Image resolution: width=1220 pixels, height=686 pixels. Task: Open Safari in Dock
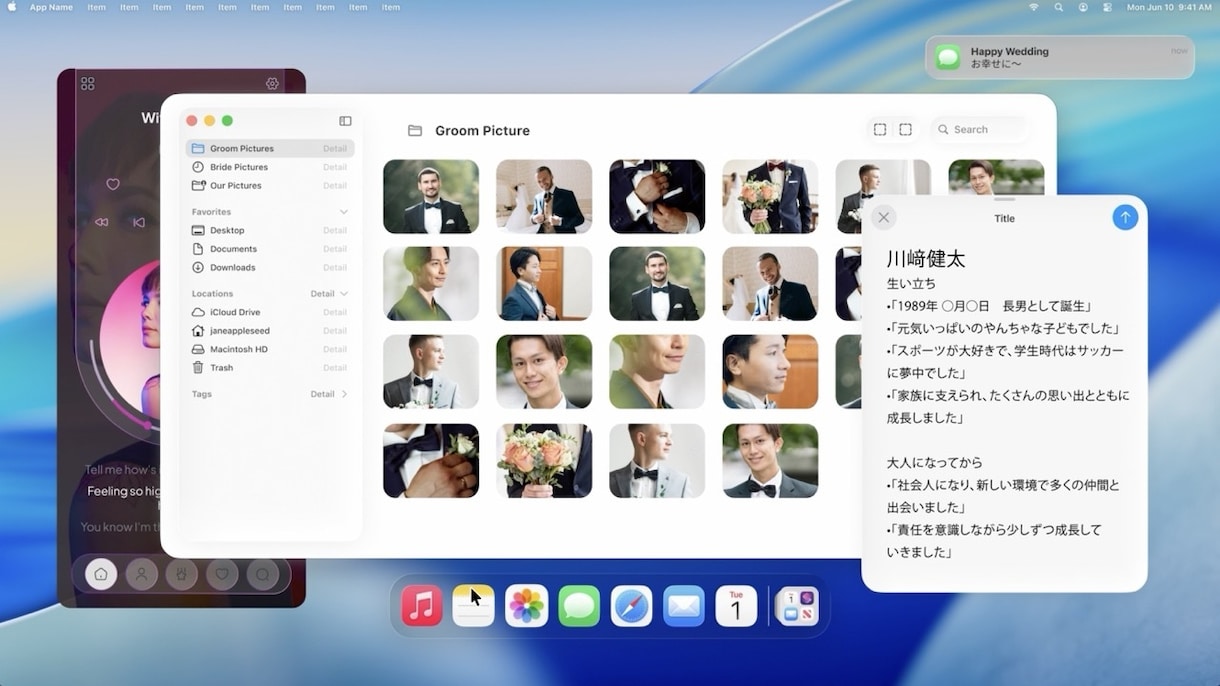(632, 606)
